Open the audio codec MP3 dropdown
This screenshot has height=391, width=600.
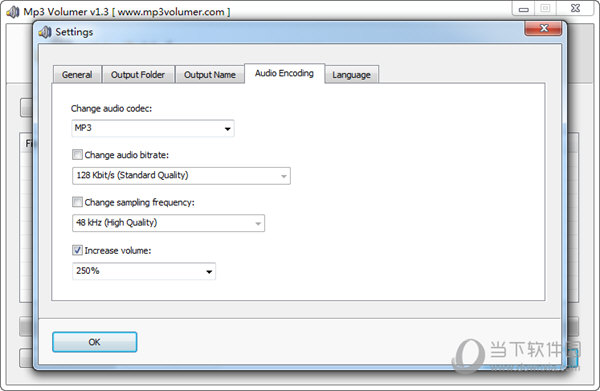tap(153, 128)
